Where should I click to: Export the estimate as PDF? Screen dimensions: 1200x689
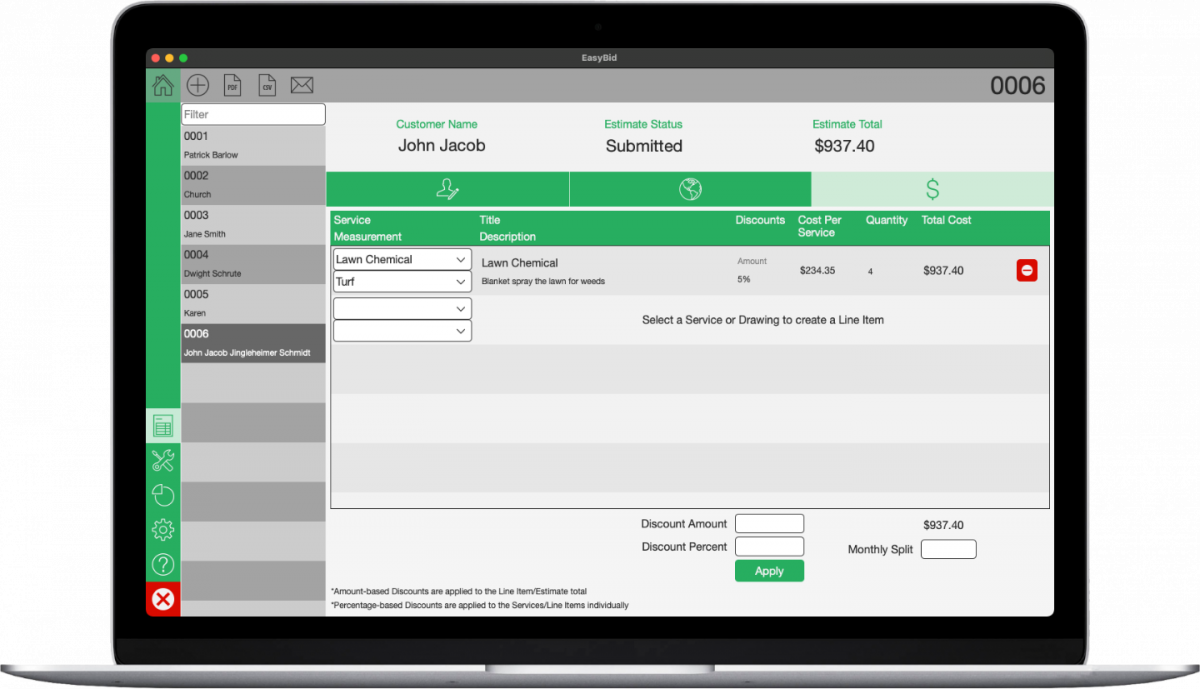(x=232, y=85)
